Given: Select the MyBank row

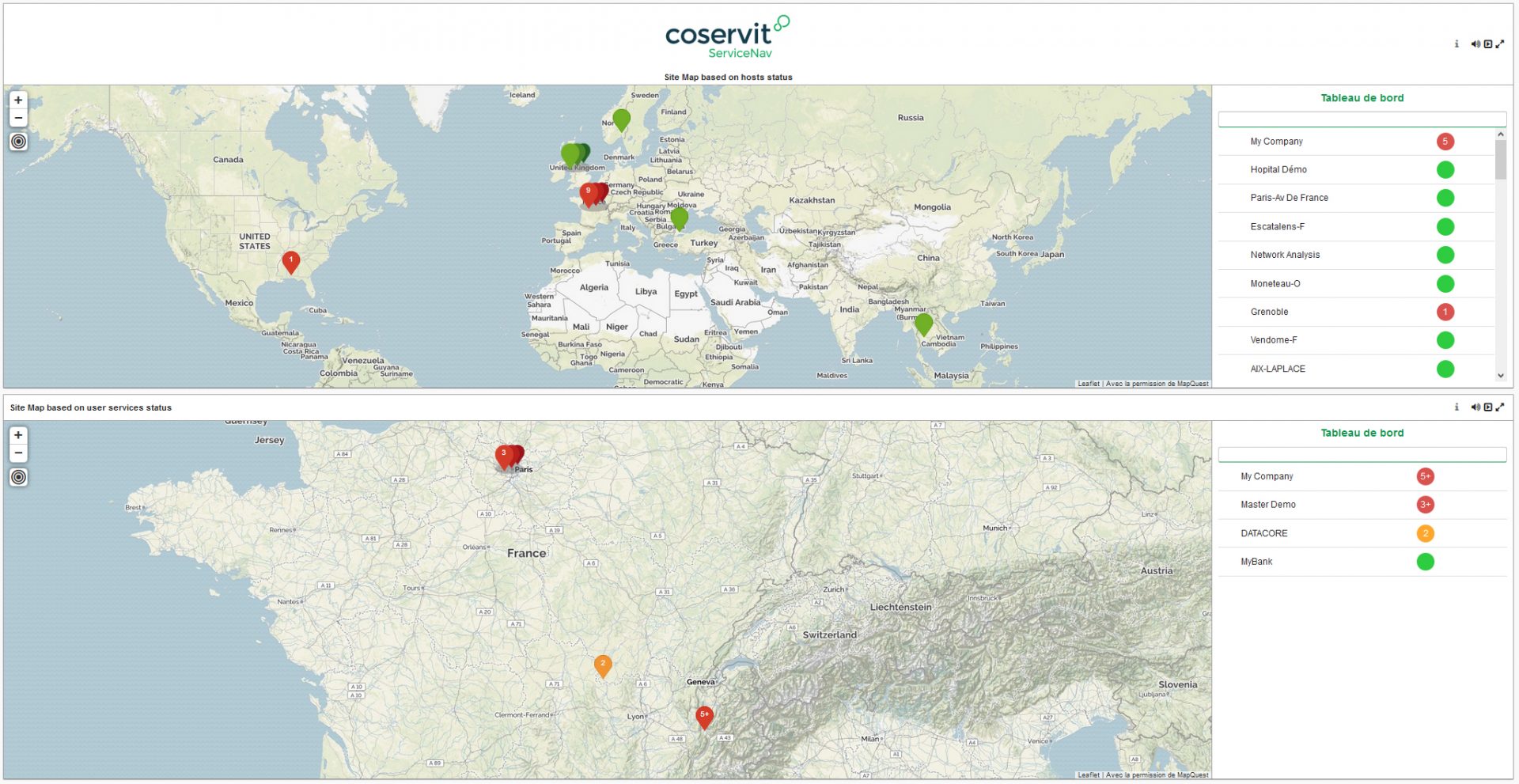Looking at the screenshot, I should point(1362,562).
